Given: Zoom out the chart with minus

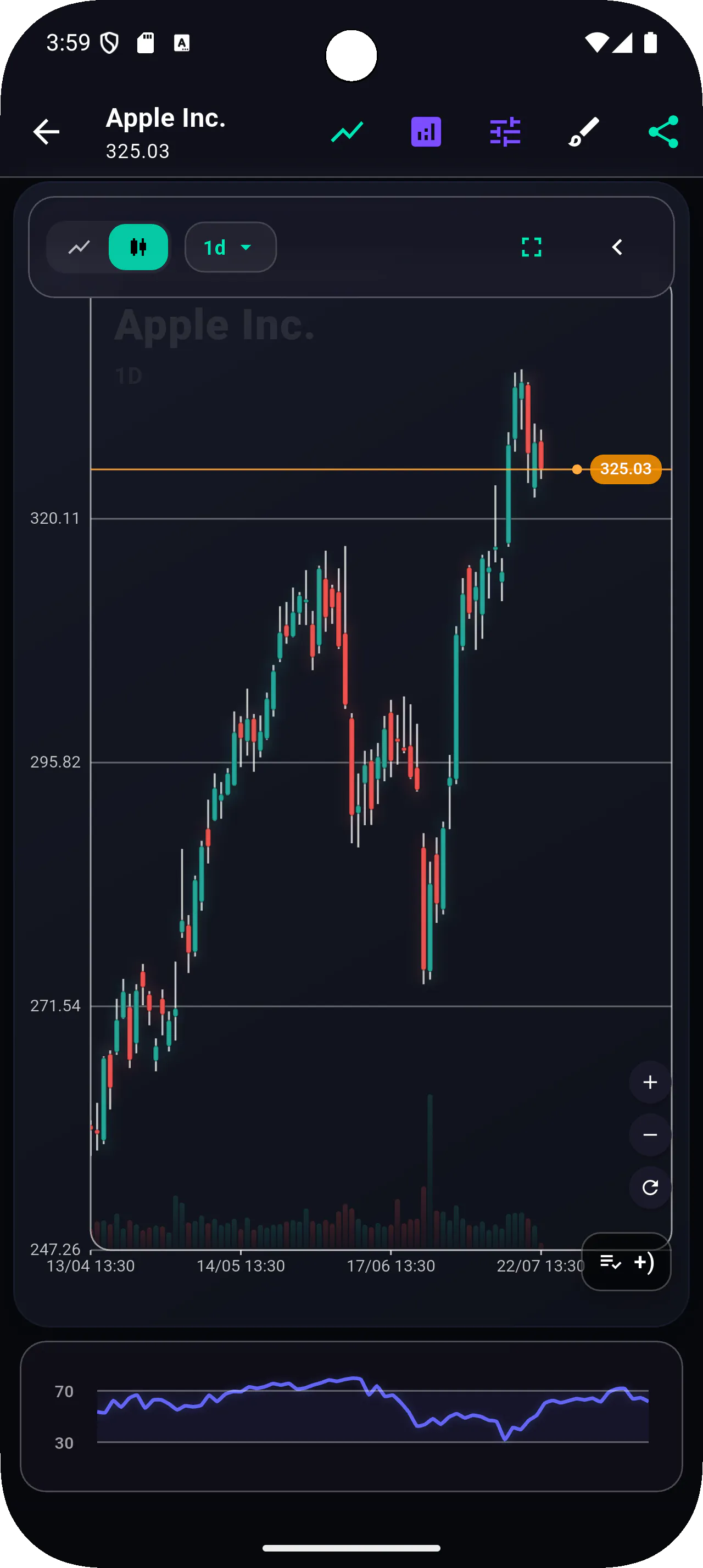Looking at the screenshot, I should 650,1135.
